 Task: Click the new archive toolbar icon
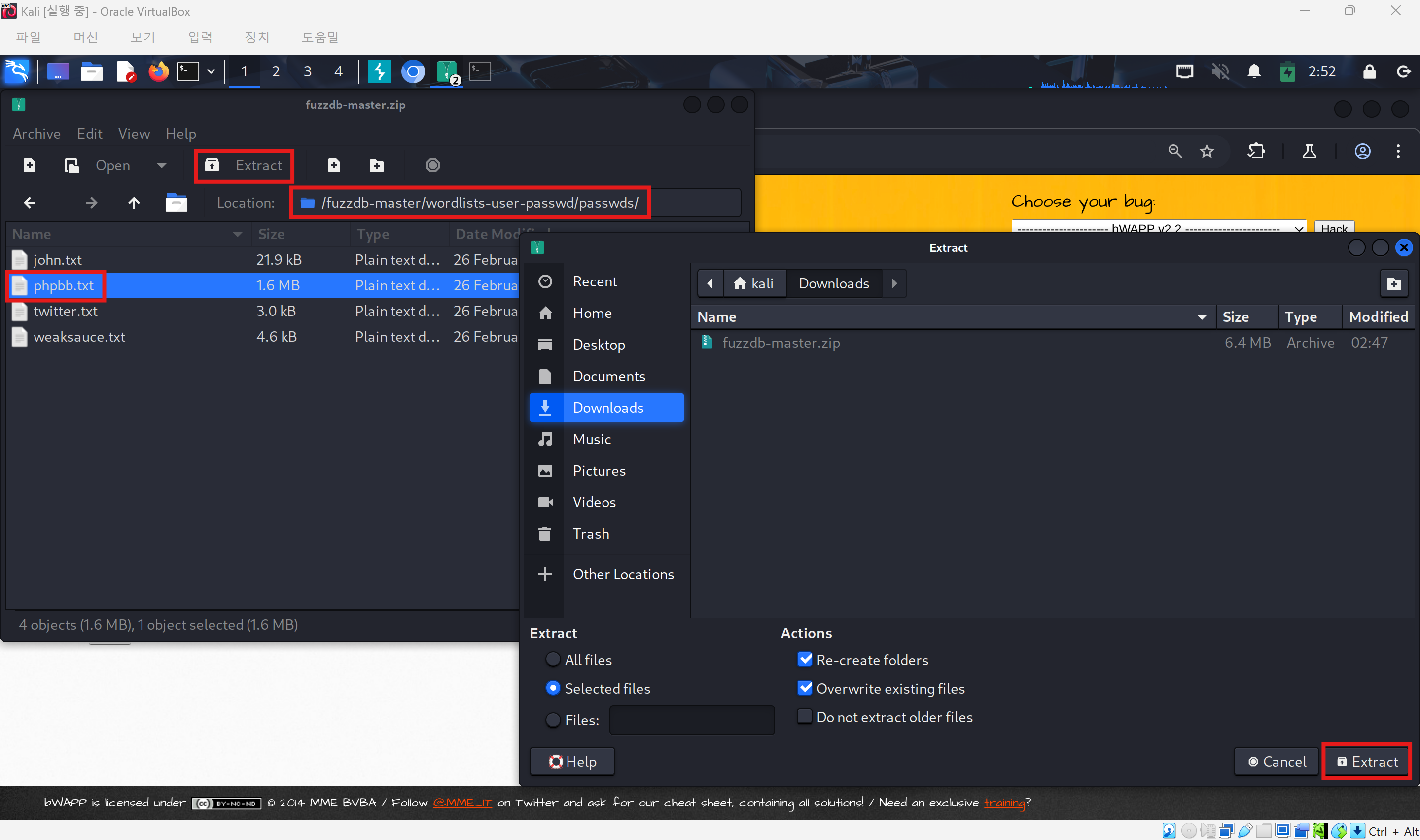pyautogui.click(x=30, y=165)
